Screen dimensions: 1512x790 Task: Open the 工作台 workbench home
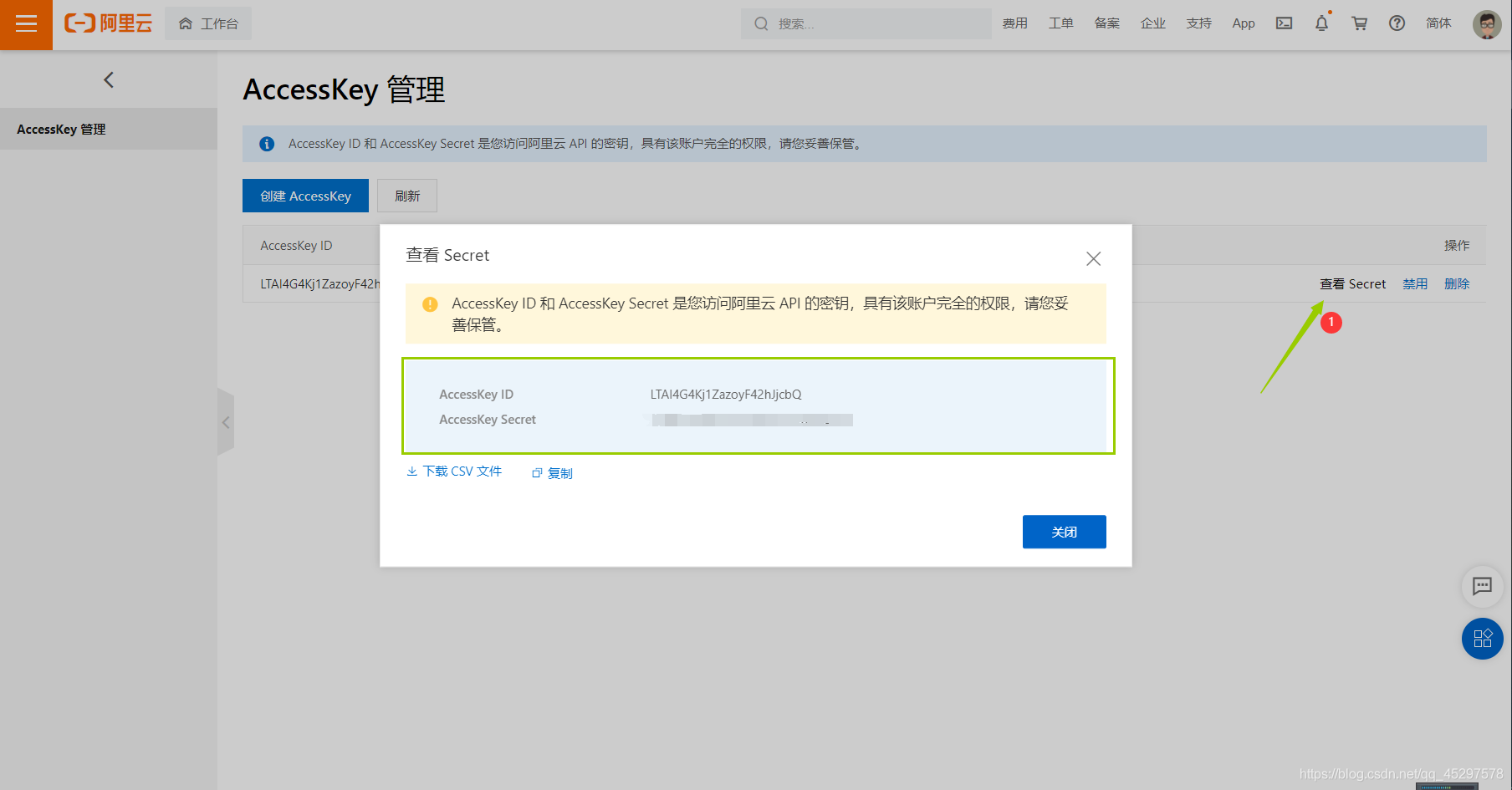tap(208, 23)
